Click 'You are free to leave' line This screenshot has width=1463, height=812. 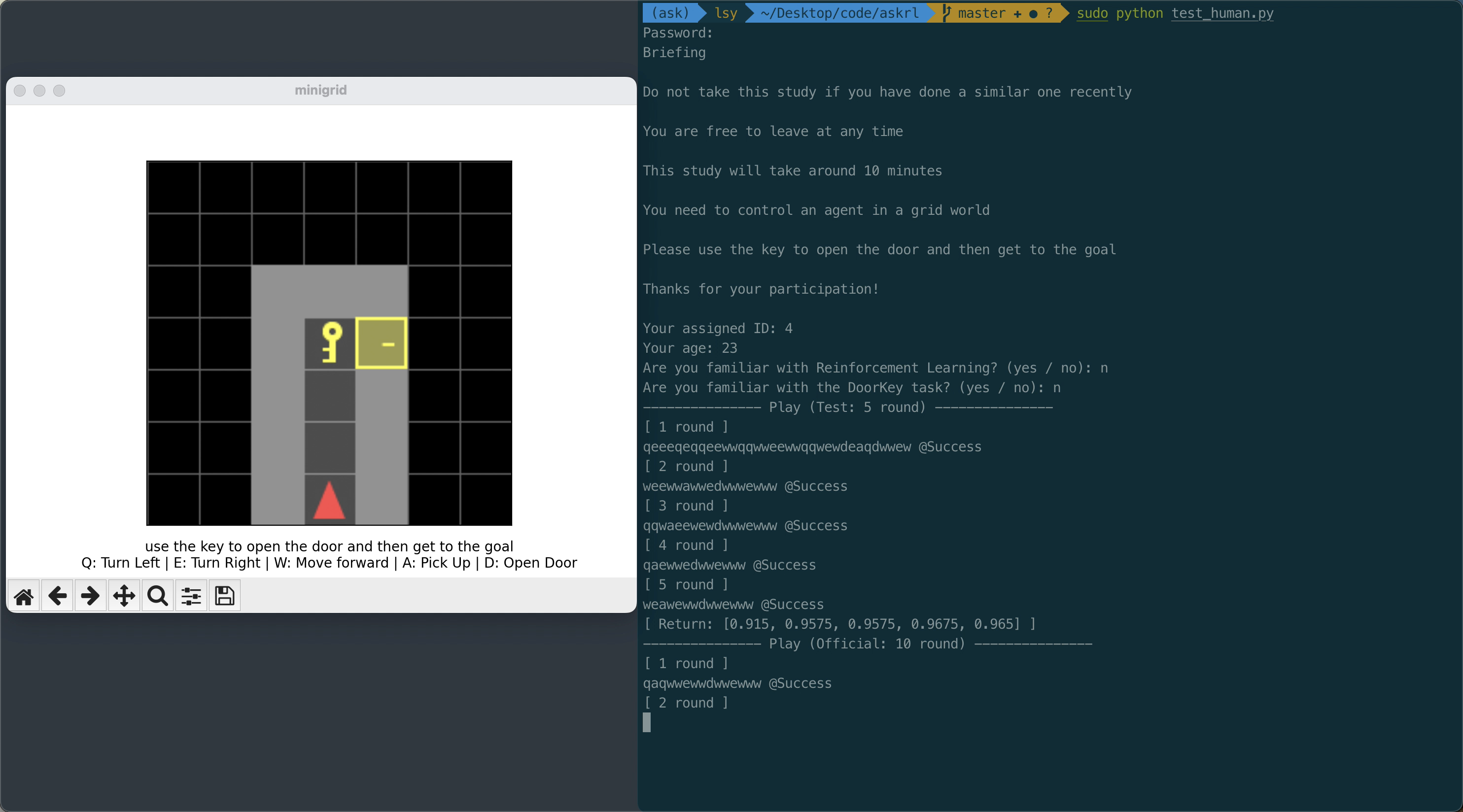[x=773, y=131]
